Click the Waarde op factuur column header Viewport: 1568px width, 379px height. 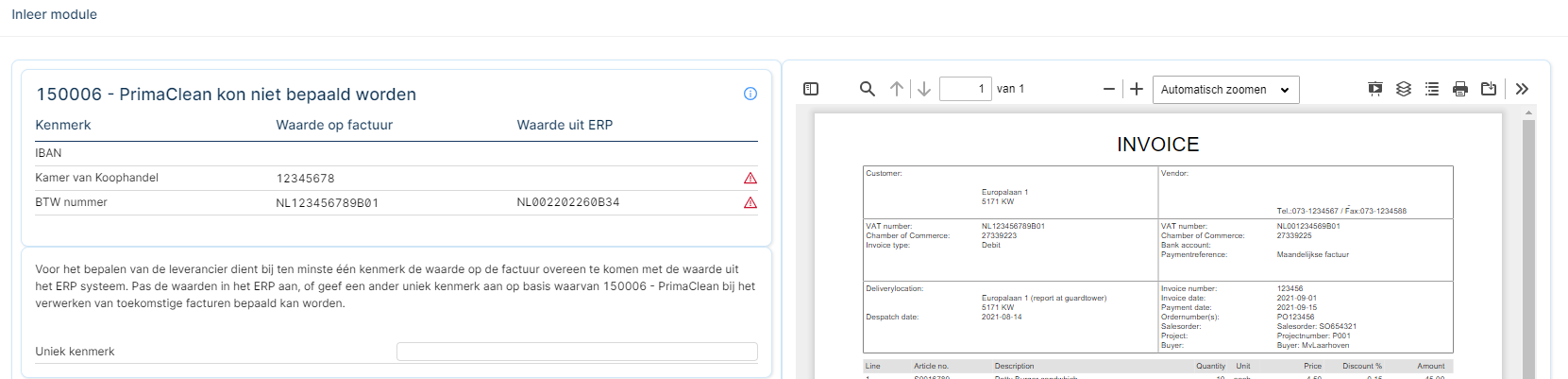coord(334,125)
